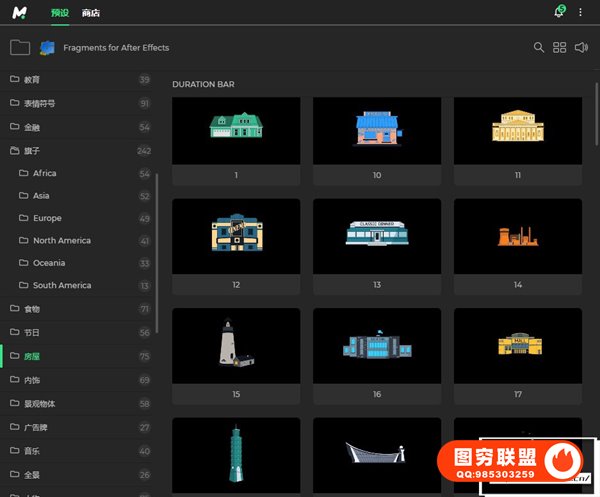600x497 pixels.
Task: Click the Fragments for After Effects pack icon
Action: [47, 47]
